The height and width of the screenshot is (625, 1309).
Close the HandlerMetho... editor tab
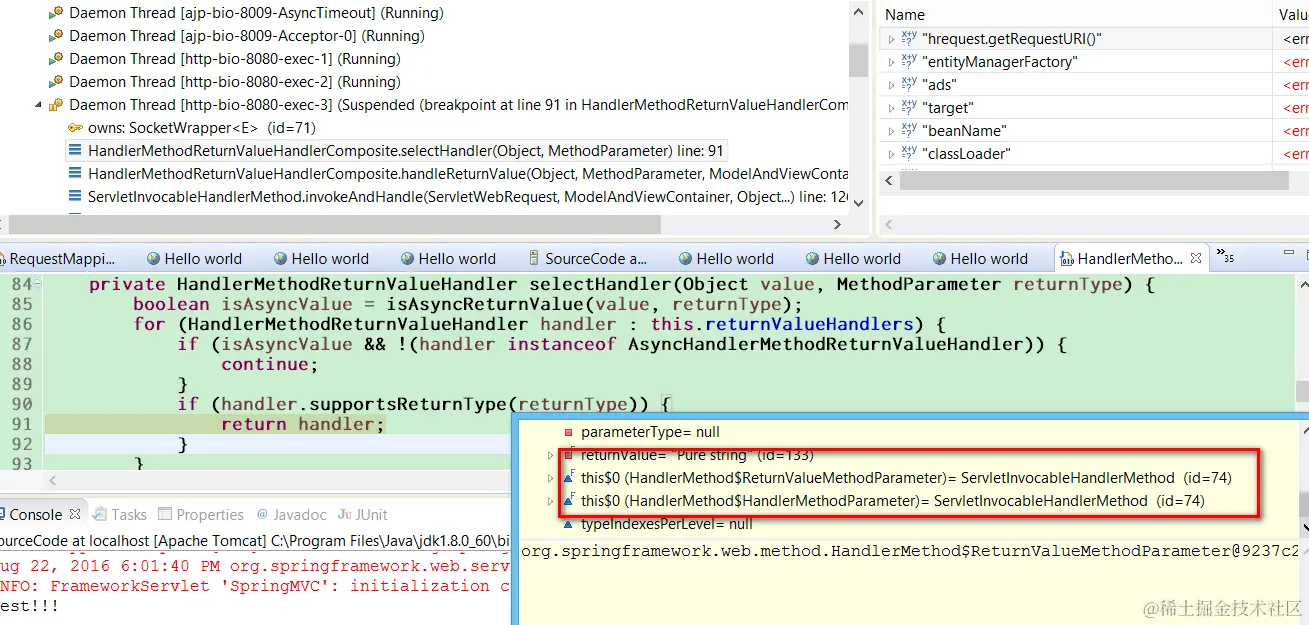[x=1195, y=259]
